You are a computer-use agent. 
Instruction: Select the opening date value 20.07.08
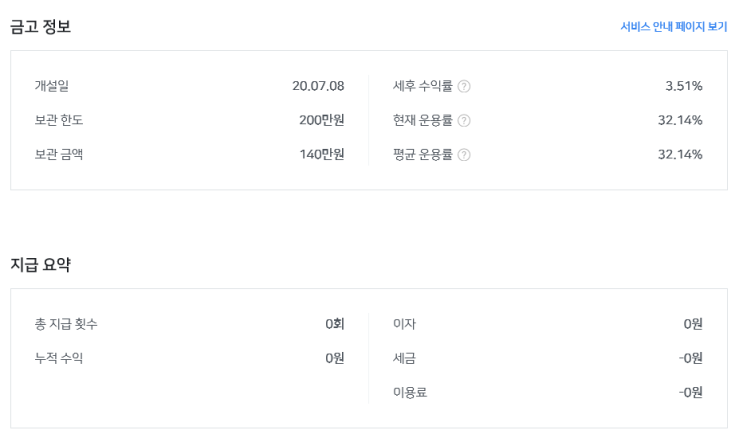tap(318, 86)
